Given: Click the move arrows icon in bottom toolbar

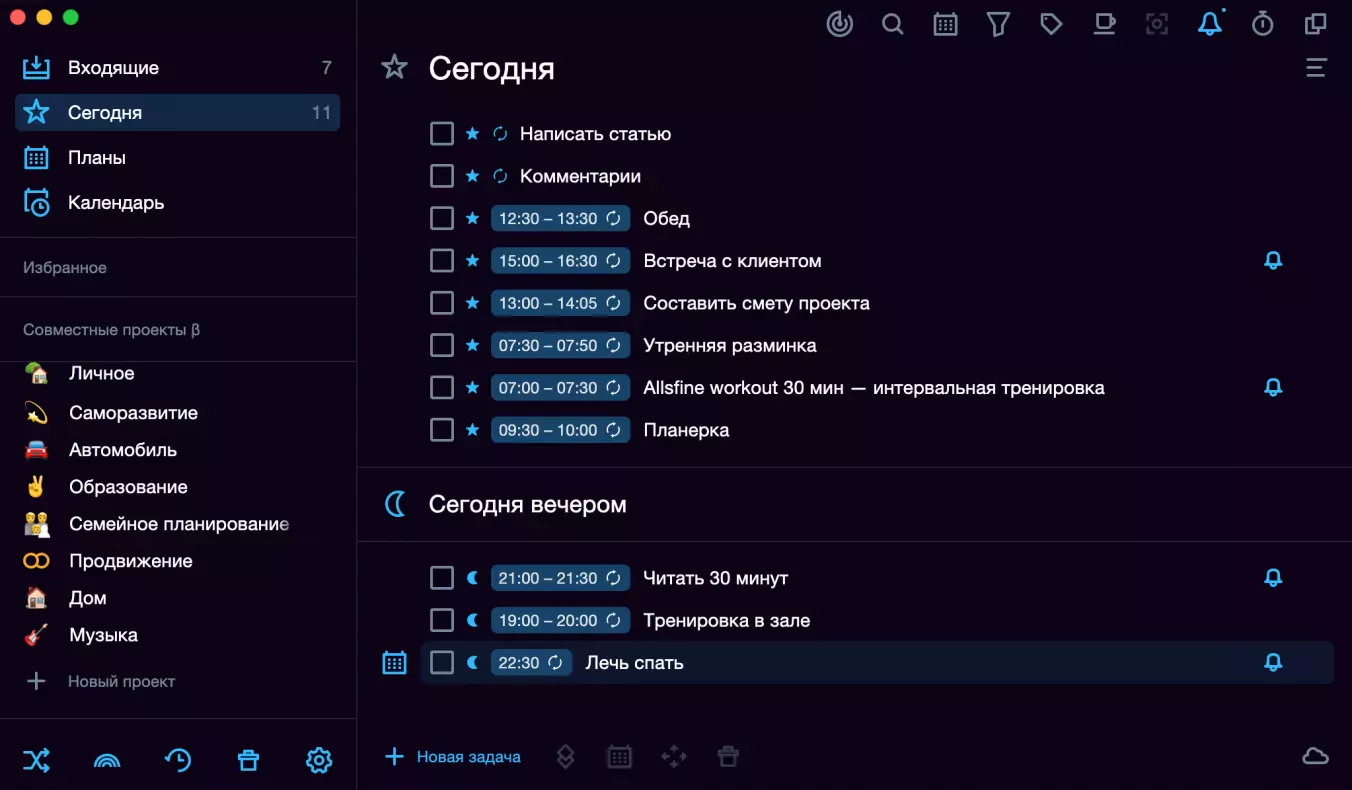Looking at the screenshot, I should (674, 757).
